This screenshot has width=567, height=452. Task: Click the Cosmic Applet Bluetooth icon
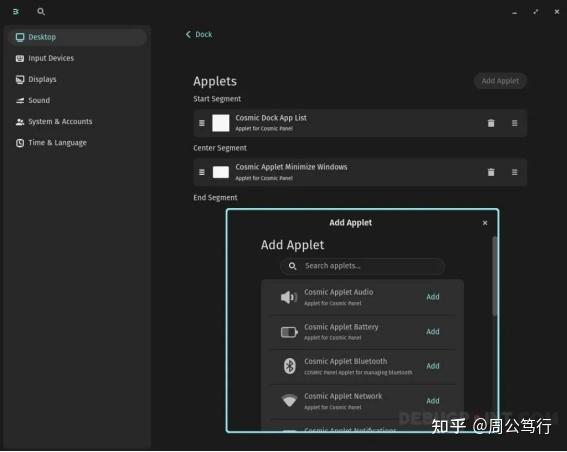(x=289, y=366)
